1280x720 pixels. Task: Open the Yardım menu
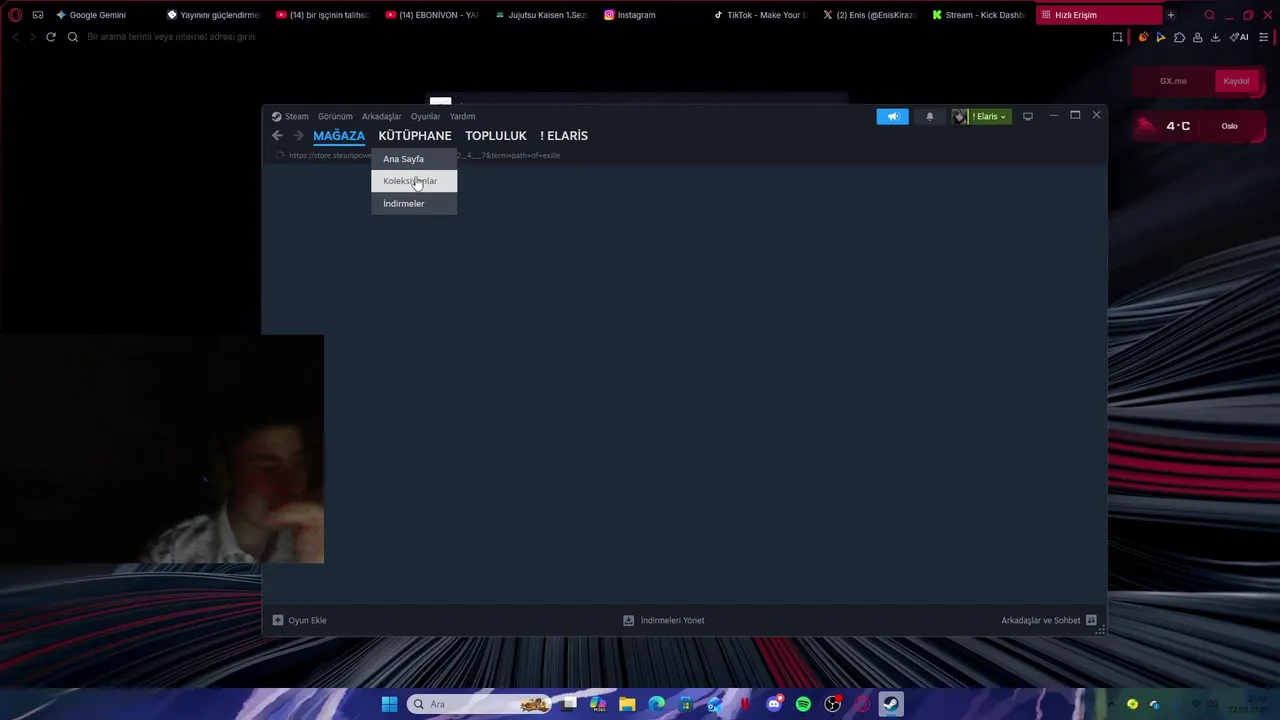pos(462,116)
